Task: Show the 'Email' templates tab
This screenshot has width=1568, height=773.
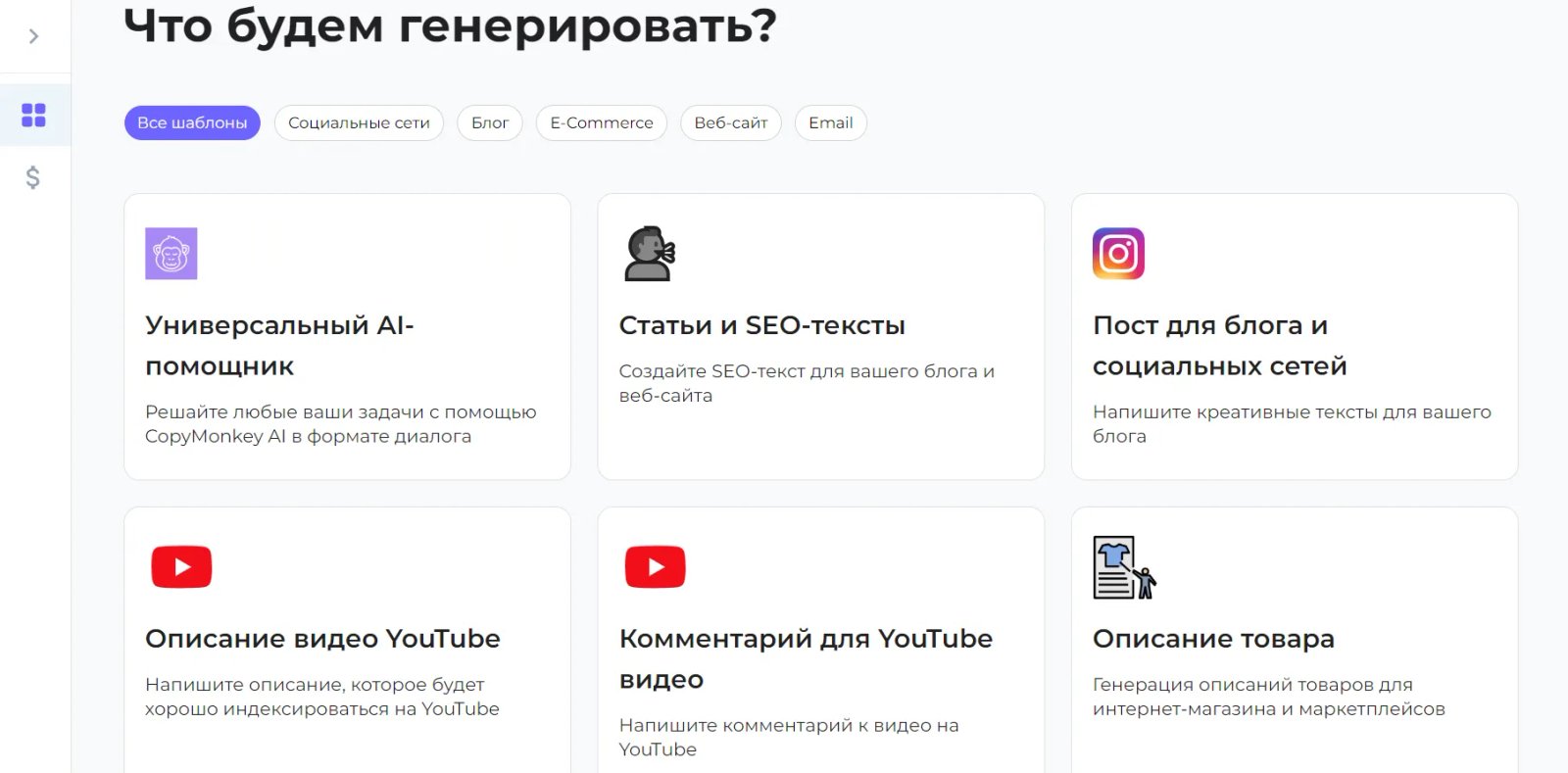Action: point(831,122)
